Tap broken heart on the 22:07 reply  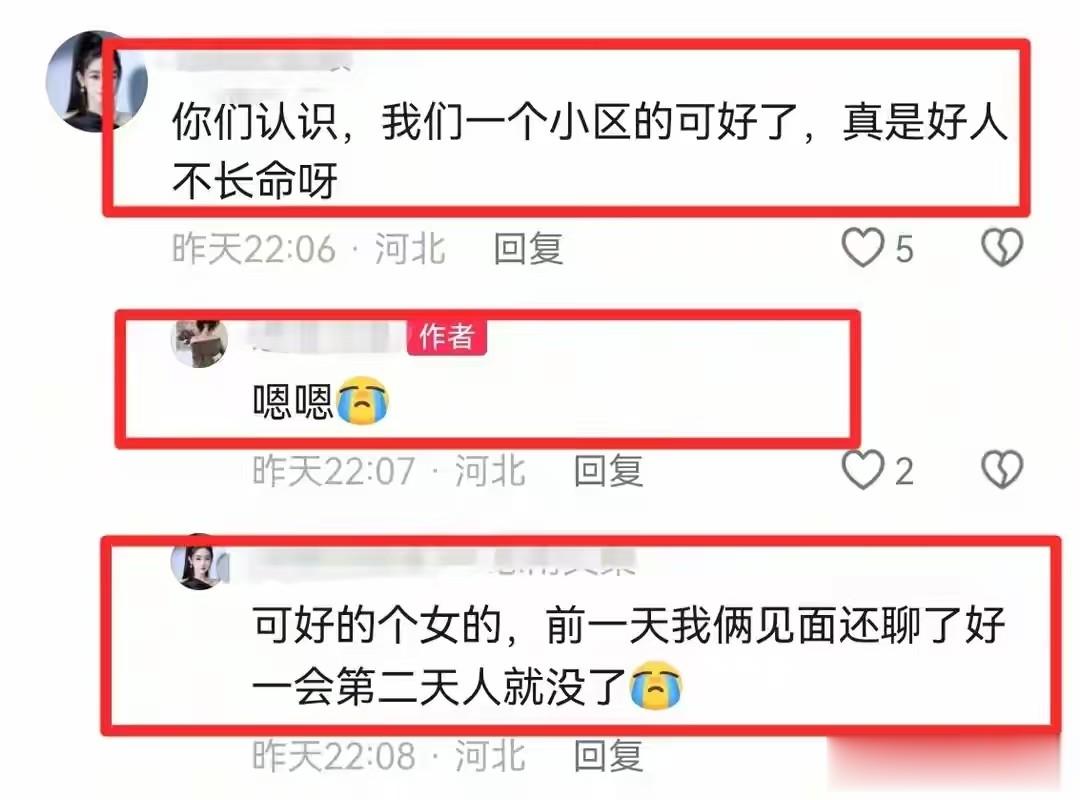click(1002, 470)
